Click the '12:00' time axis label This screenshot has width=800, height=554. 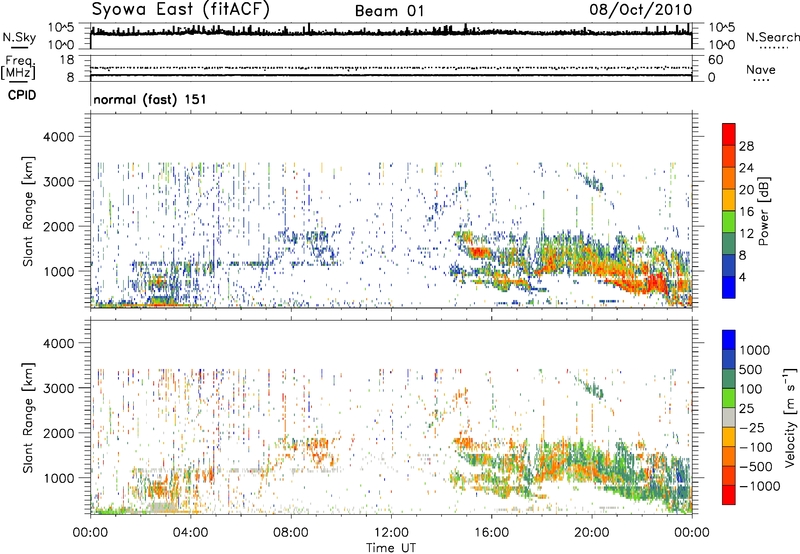click(391, 533)
